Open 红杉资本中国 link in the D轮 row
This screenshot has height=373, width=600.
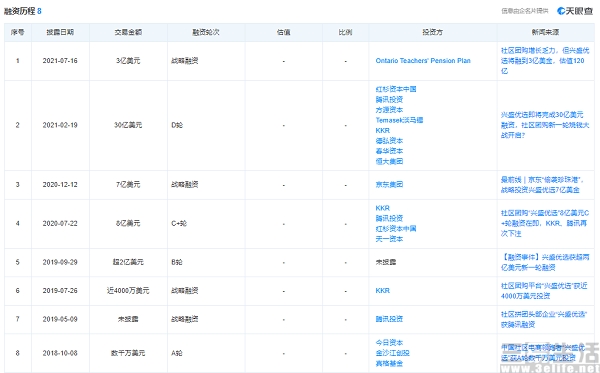[x=396, y=89]
